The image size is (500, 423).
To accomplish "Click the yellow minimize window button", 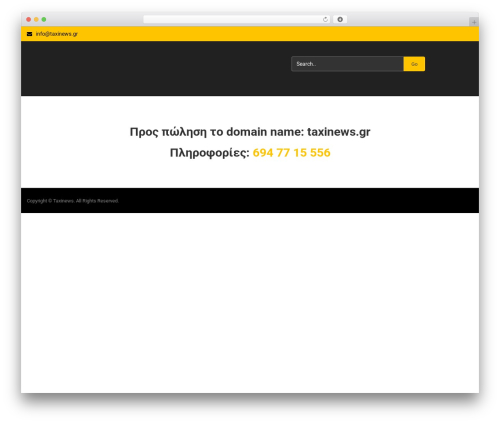I will [x=36, y=19].
